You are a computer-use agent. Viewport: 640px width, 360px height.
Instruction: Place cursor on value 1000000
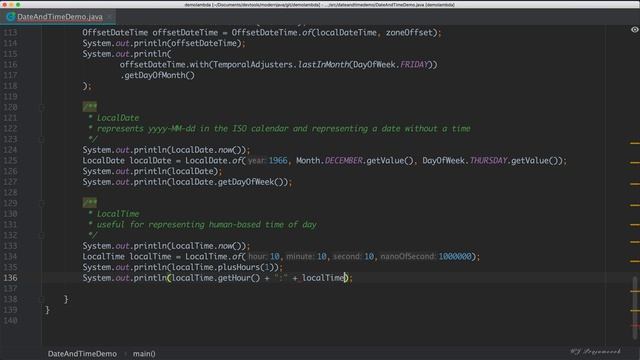click(455, 256)
